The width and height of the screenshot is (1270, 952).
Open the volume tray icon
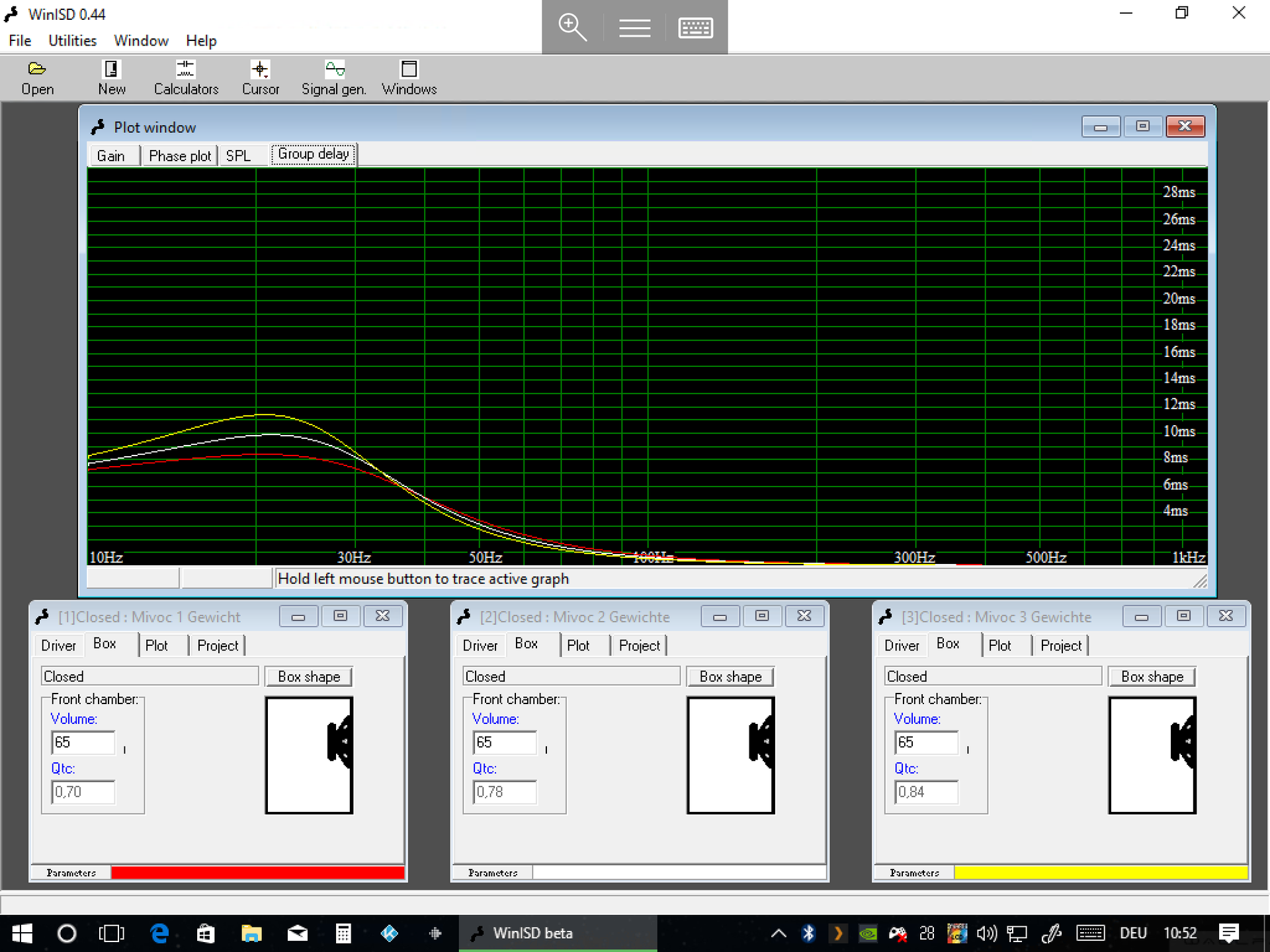(x=986, y=933)
